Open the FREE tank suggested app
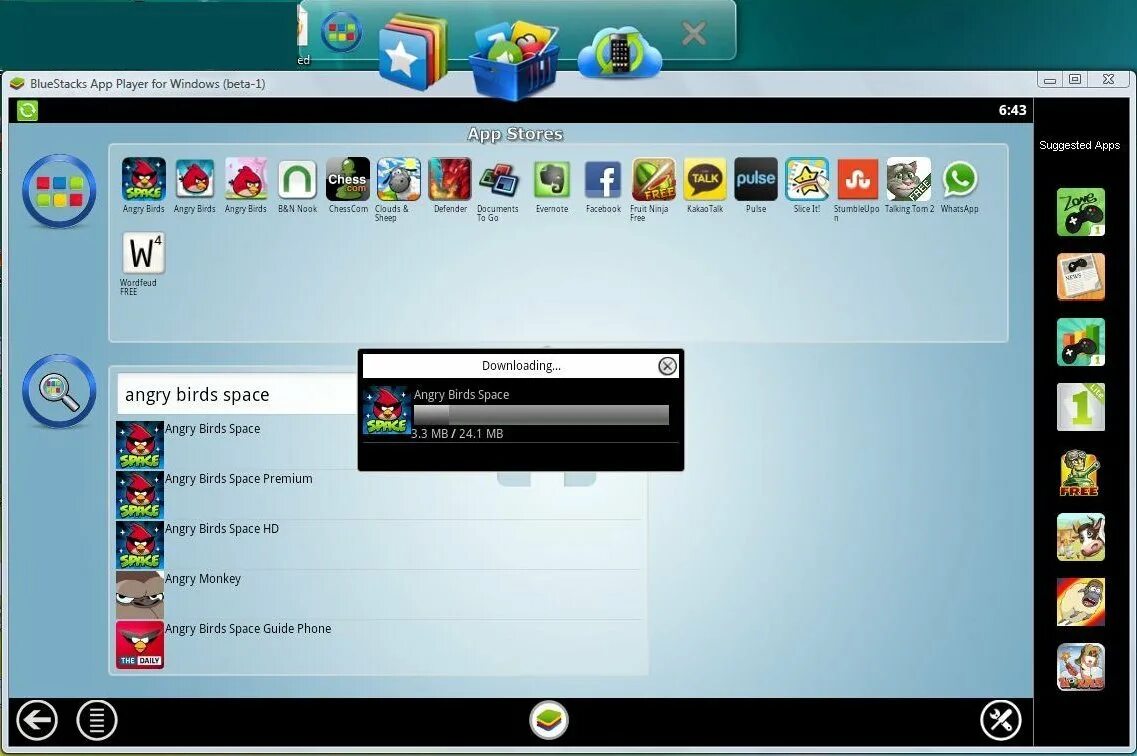Viewport: 1137px width, 756px height. coord(1080,473)
